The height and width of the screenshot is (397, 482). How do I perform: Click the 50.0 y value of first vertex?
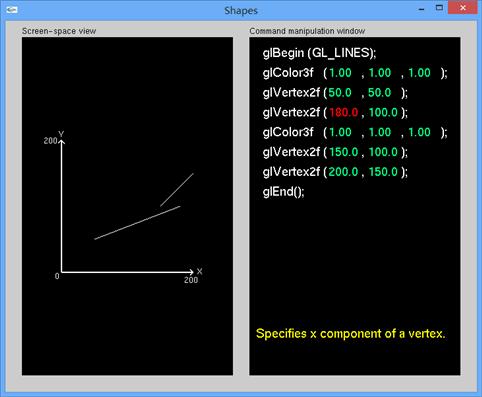(x=379, y=93)
